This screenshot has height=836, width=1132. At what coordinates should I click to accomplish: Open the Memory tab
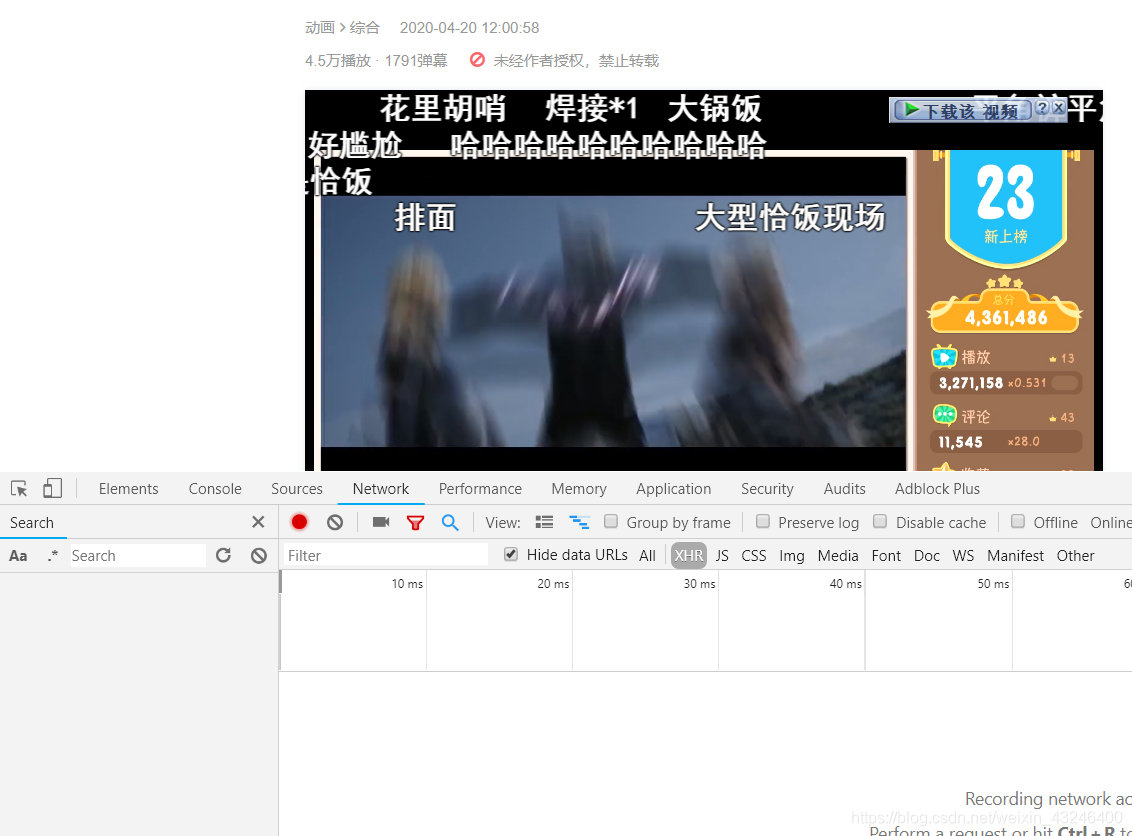coord(579,489)
